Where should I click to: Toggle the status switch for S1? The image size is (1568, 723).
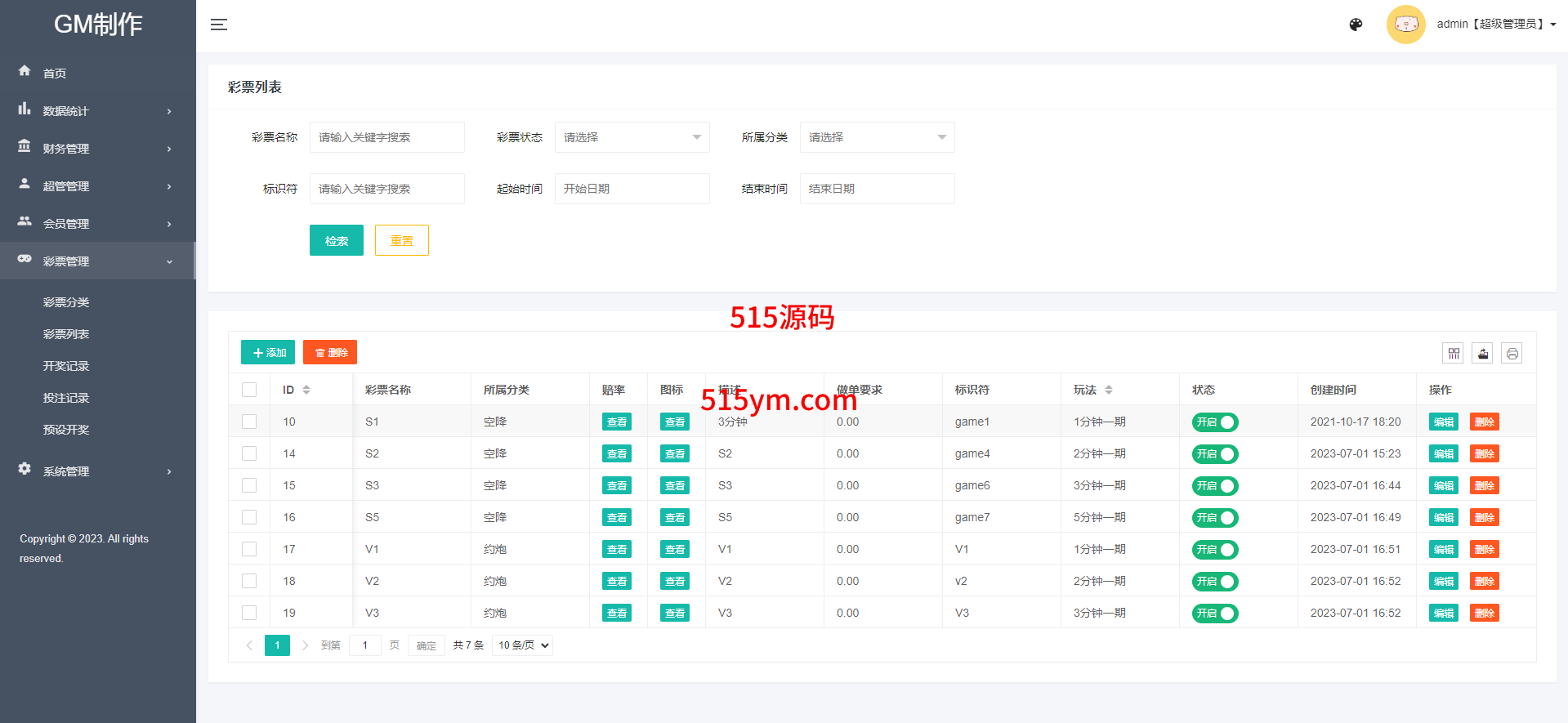coord(1215,422)
